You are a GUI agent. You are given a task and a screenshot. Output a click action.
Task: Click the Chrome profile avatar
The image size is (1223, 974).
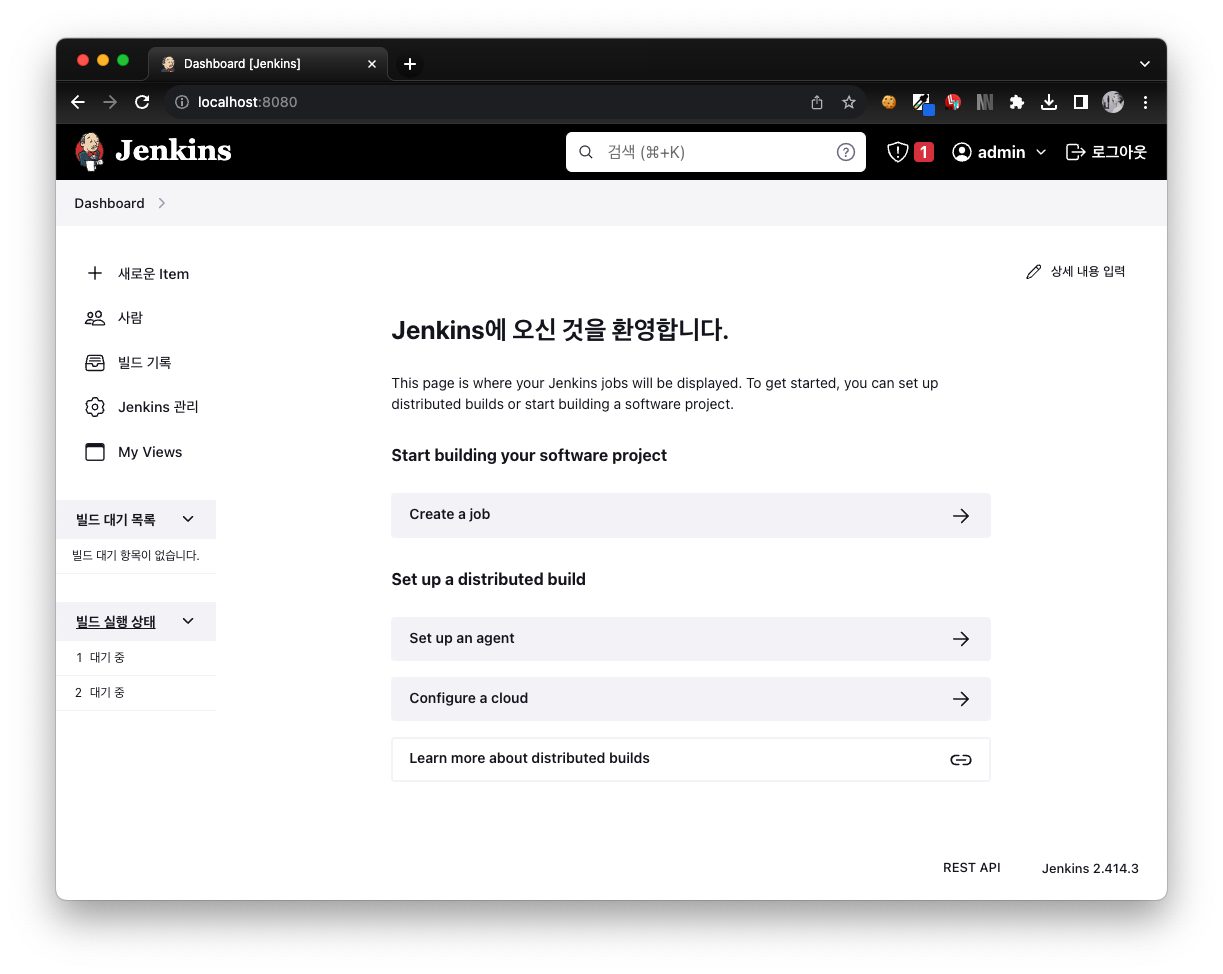(1113, 102)
